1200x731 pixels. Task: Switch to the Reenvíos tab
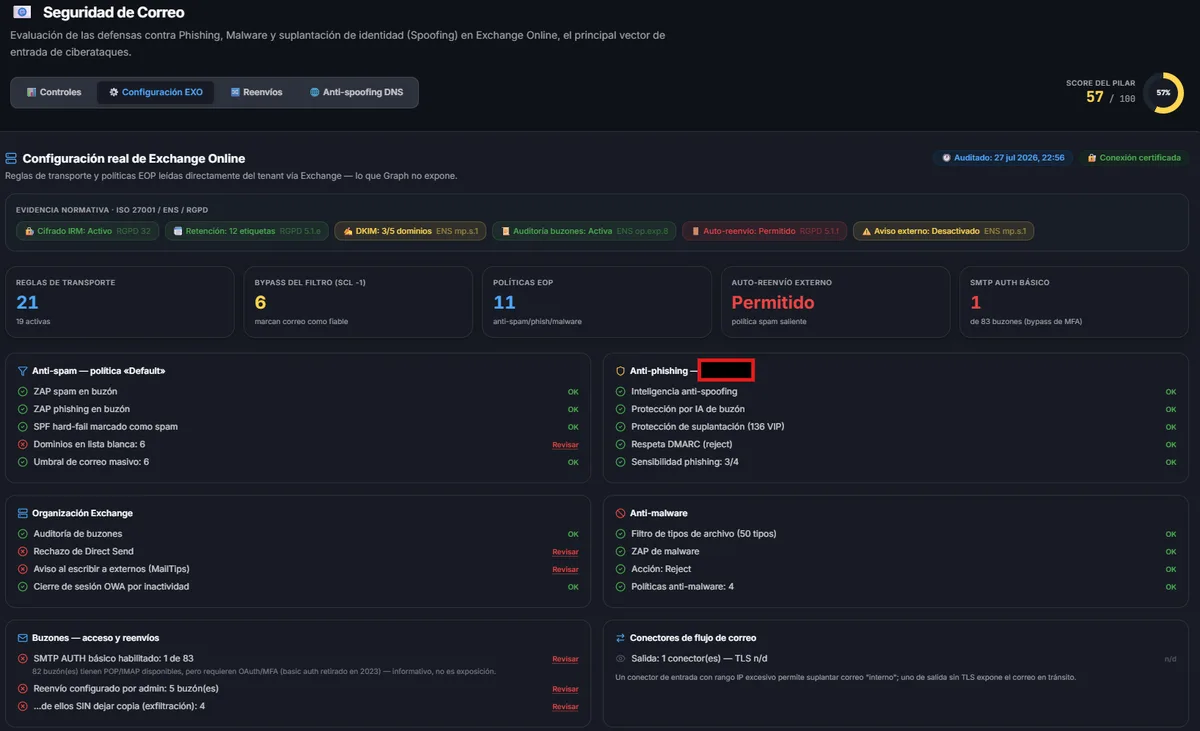256,92
